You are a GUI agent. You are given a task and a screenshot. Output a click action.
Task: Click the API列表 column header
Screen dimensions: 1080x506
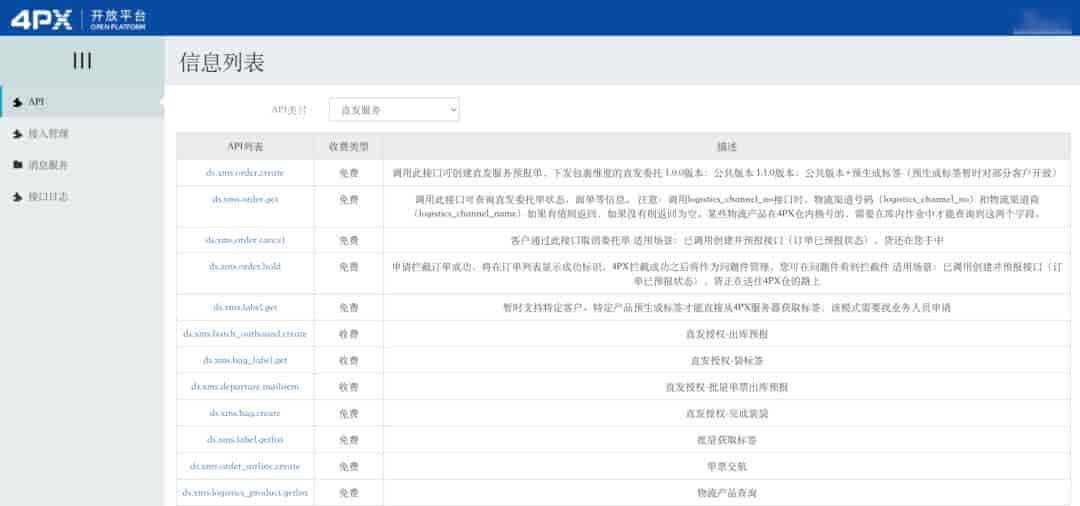point(245,147)
